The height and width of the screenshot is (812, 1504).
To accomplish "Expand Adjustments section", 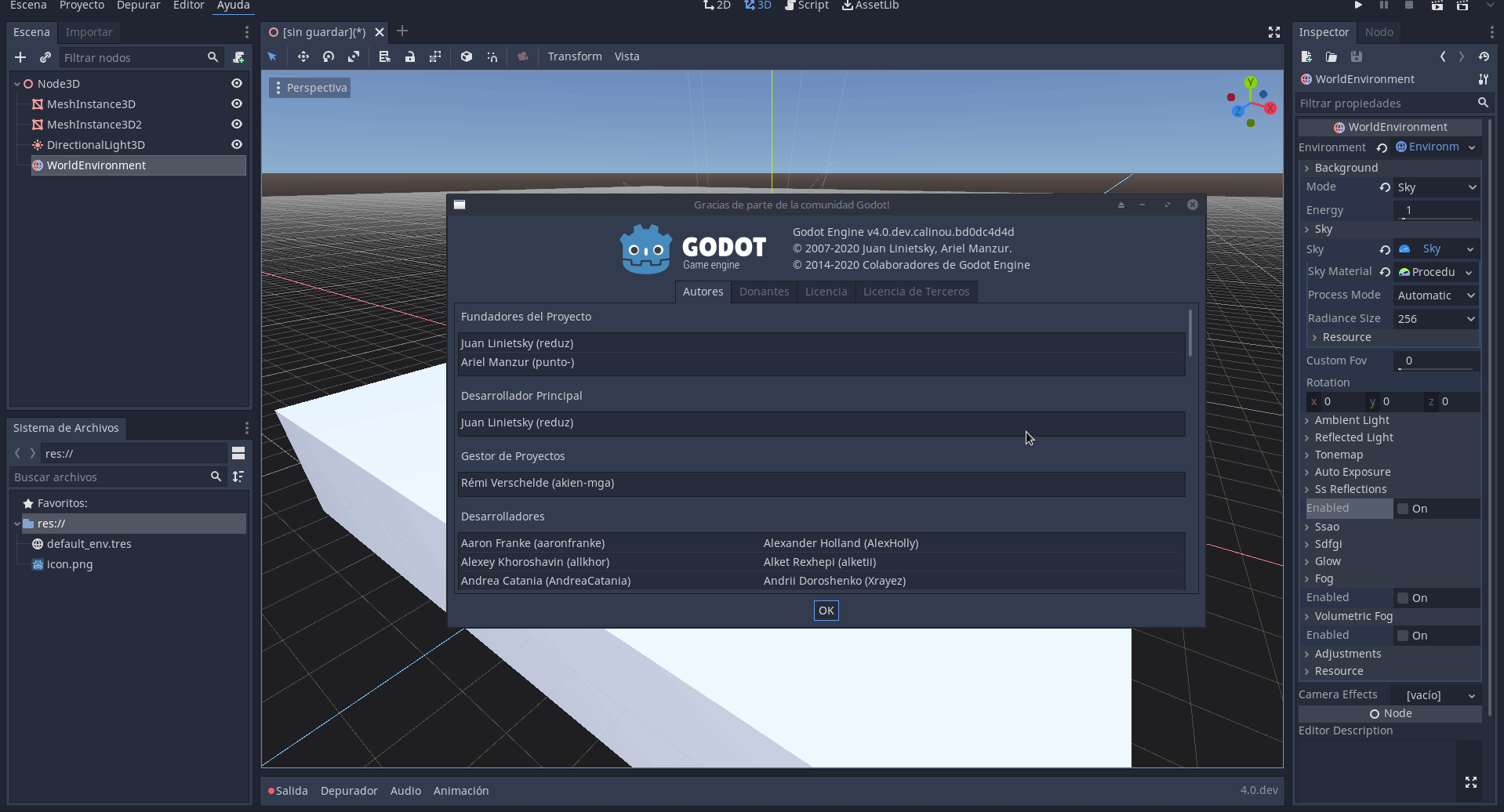I will [1348, 654].
